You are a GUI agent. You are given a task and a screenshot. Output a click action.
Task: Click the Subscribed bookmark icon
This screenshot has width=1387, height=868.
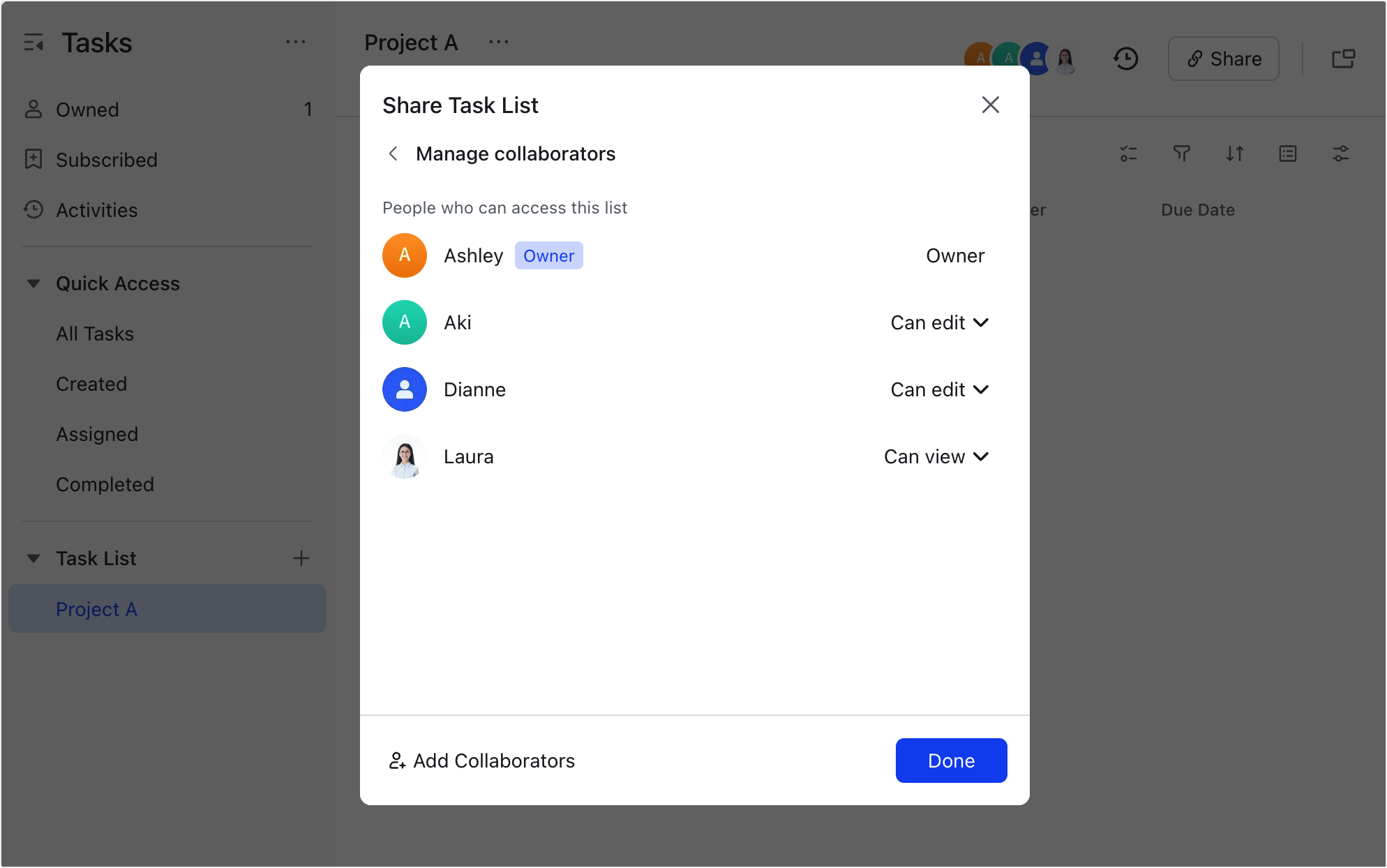[x=33, y=160]
